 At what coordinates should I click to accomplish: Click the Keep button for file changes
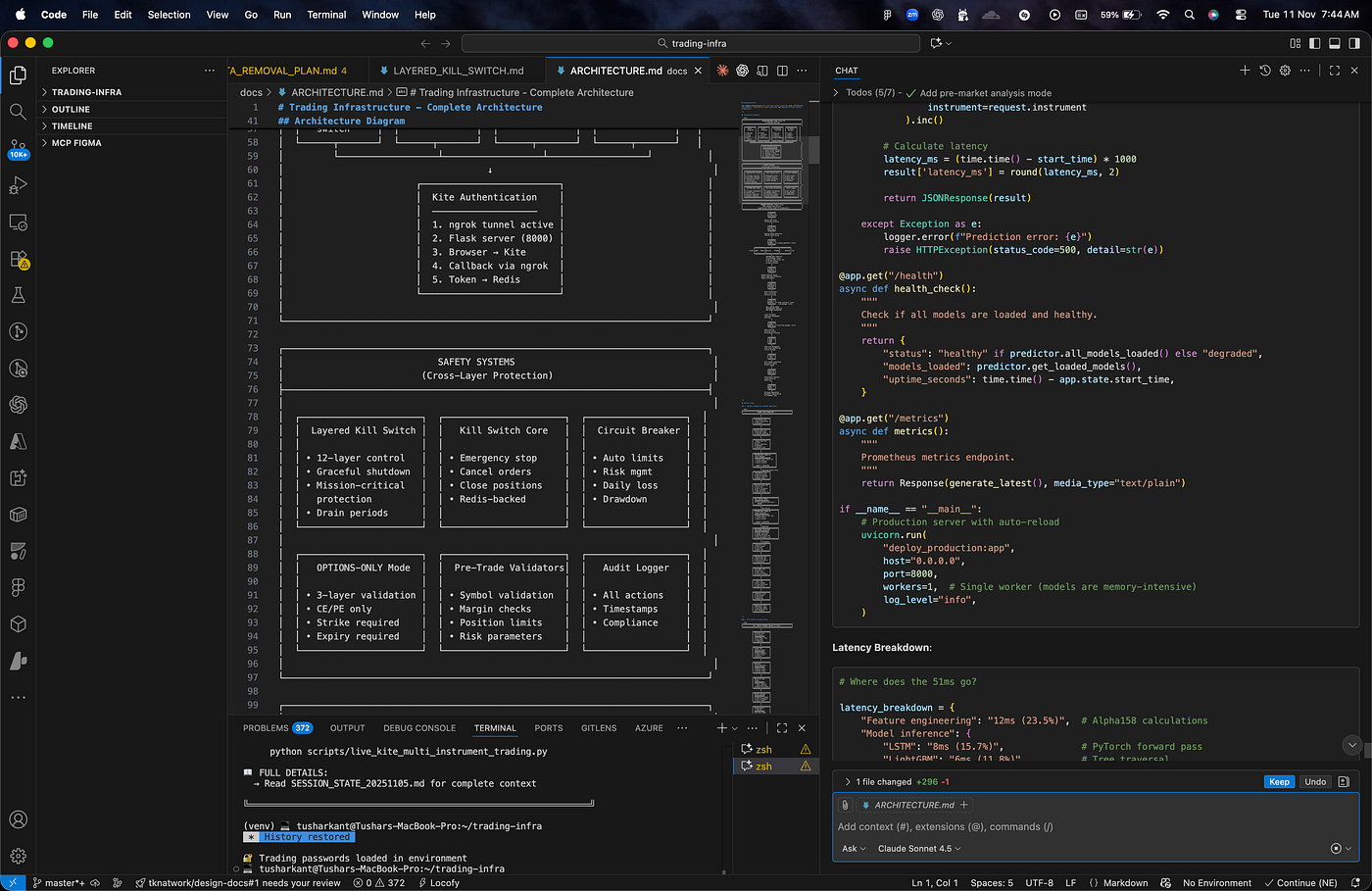pyautogui.click(x=1279, y=782)
